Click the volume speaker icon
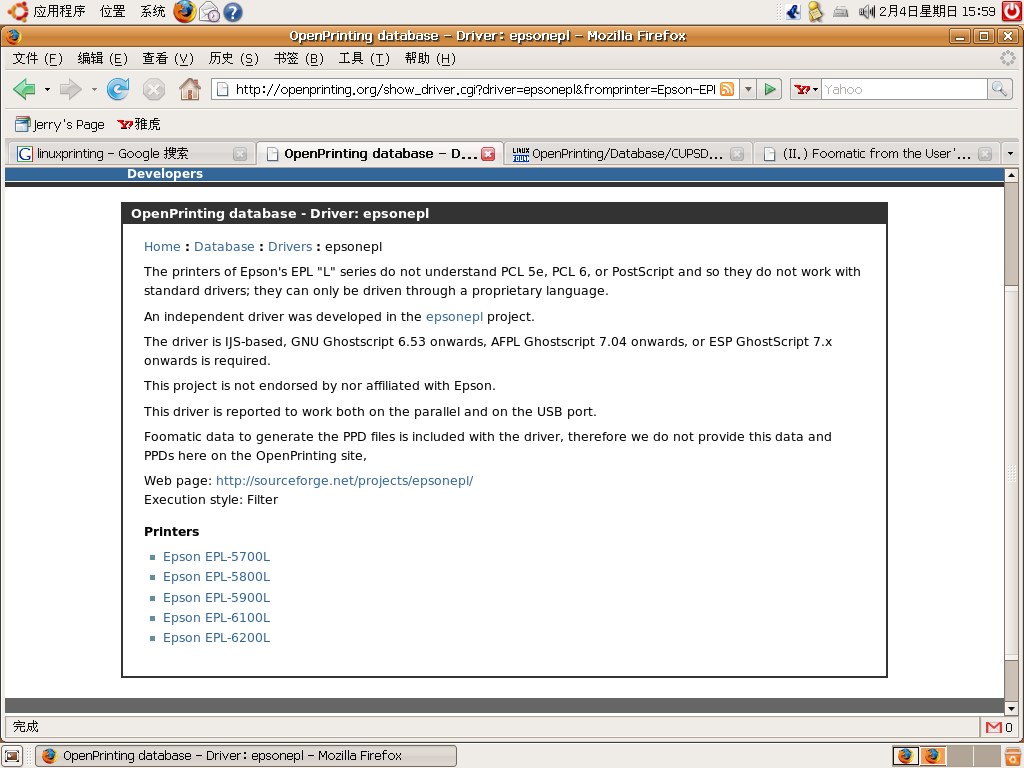This screenshot has width=1024, height=768. (x=866, y=11)
